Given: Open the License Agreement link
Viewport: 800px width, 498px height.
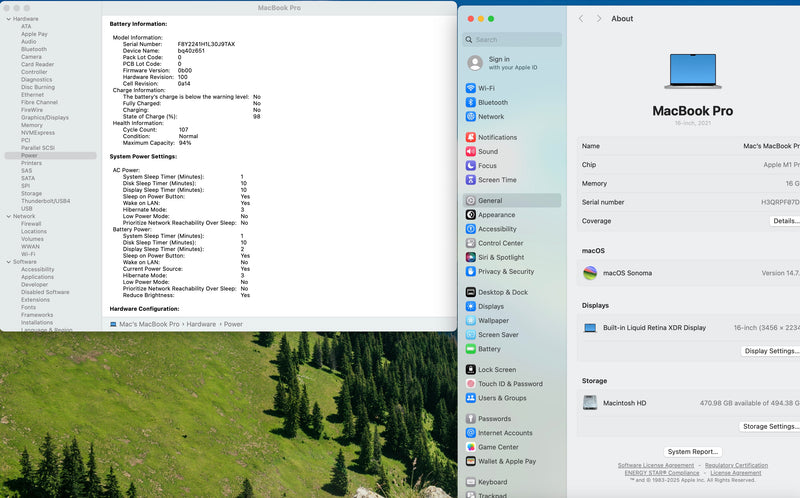Looking at the screenshot, I should tap(736, 473).
